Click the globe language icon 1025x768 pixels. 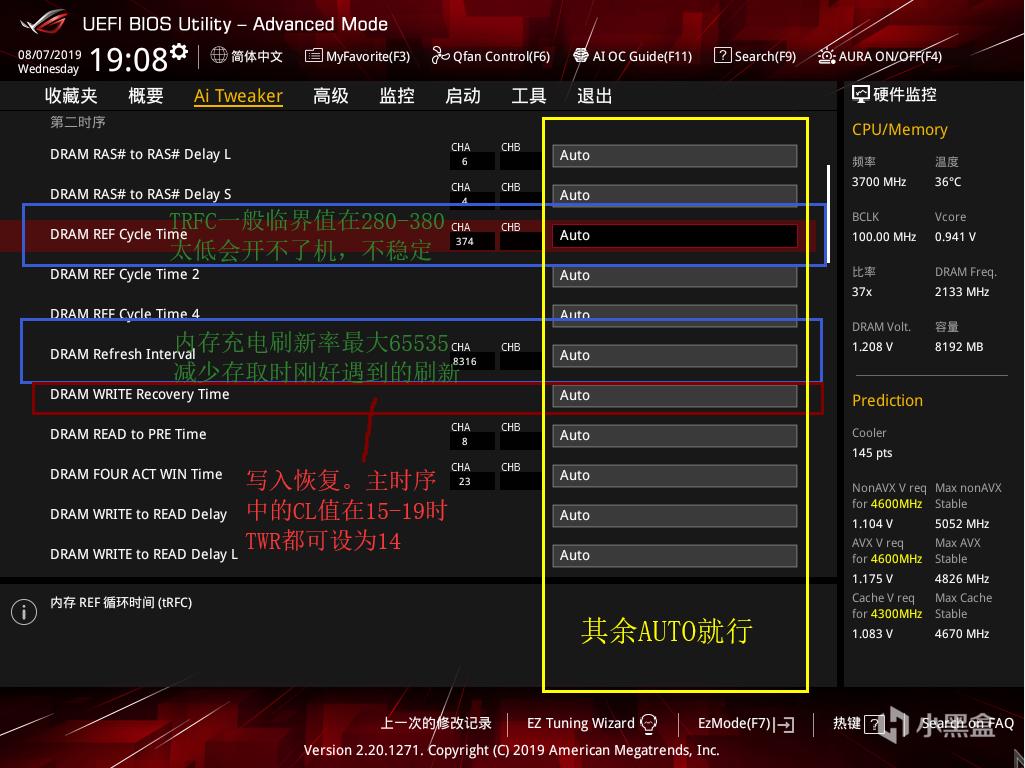point(219,56)
